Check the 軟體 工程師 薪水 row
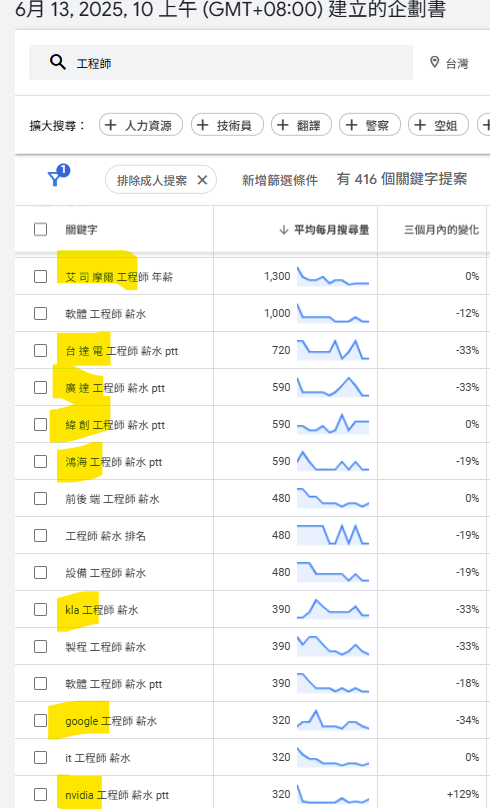Screen dimensions: 490x810 click(40, 314)
